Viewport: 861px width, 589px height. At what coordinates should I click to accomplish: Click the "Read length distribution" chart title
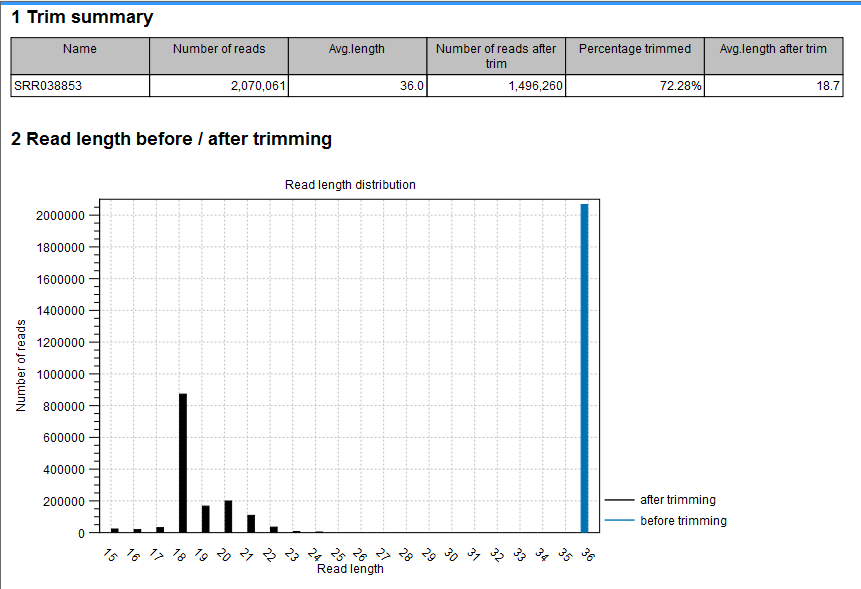[350, 185]
